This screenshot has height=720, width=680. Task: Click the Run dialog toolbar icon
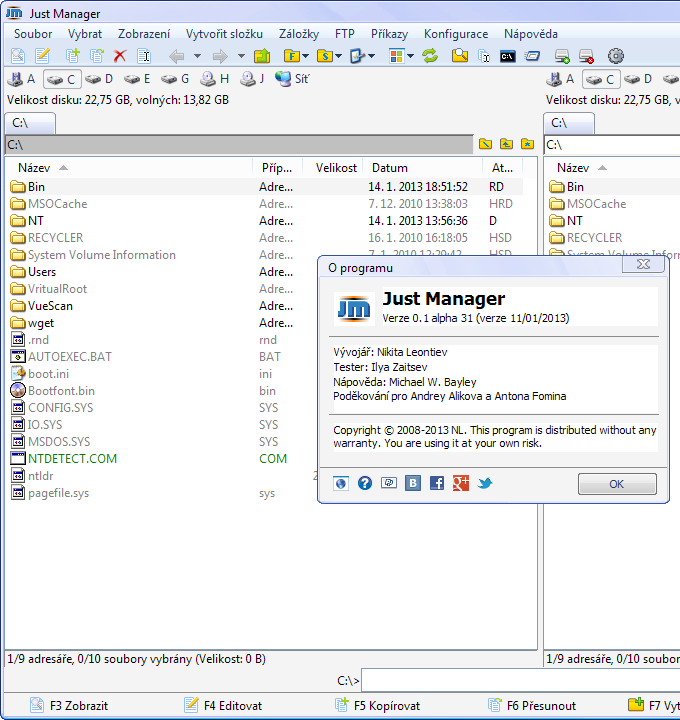(x=532, y=56)
